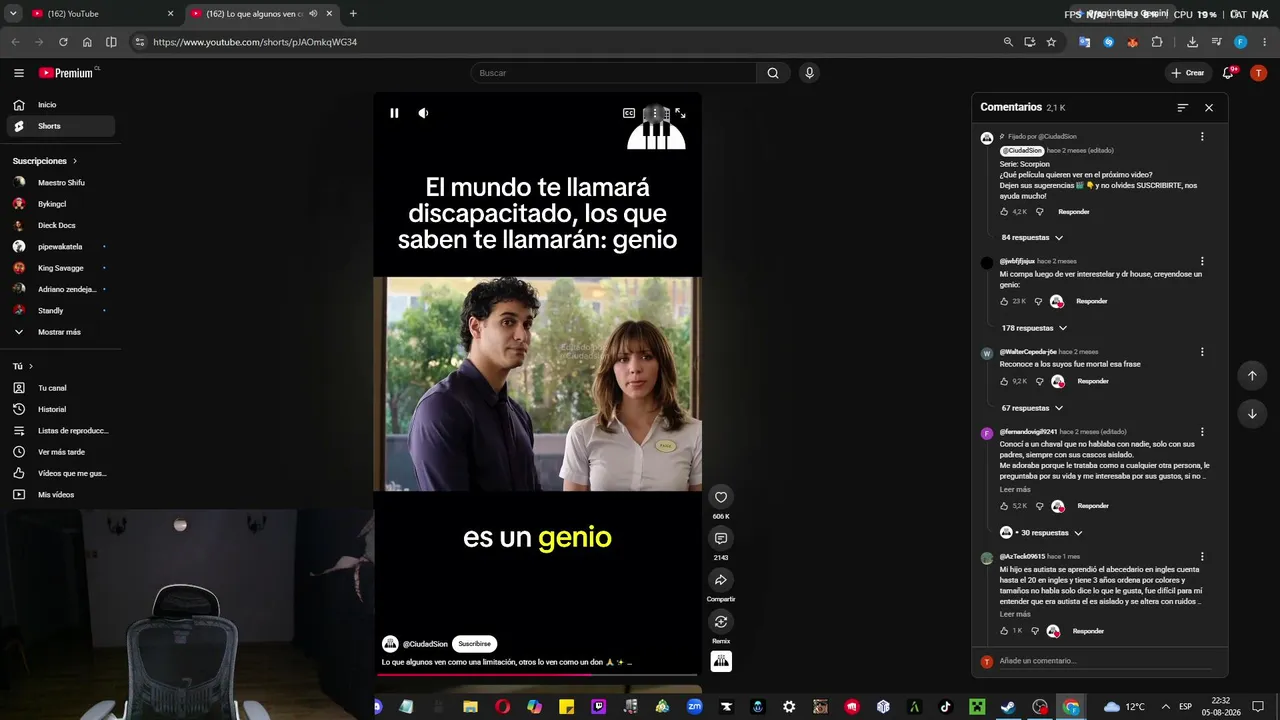Open the sound thumbnail below Remix

click(721, 661)
